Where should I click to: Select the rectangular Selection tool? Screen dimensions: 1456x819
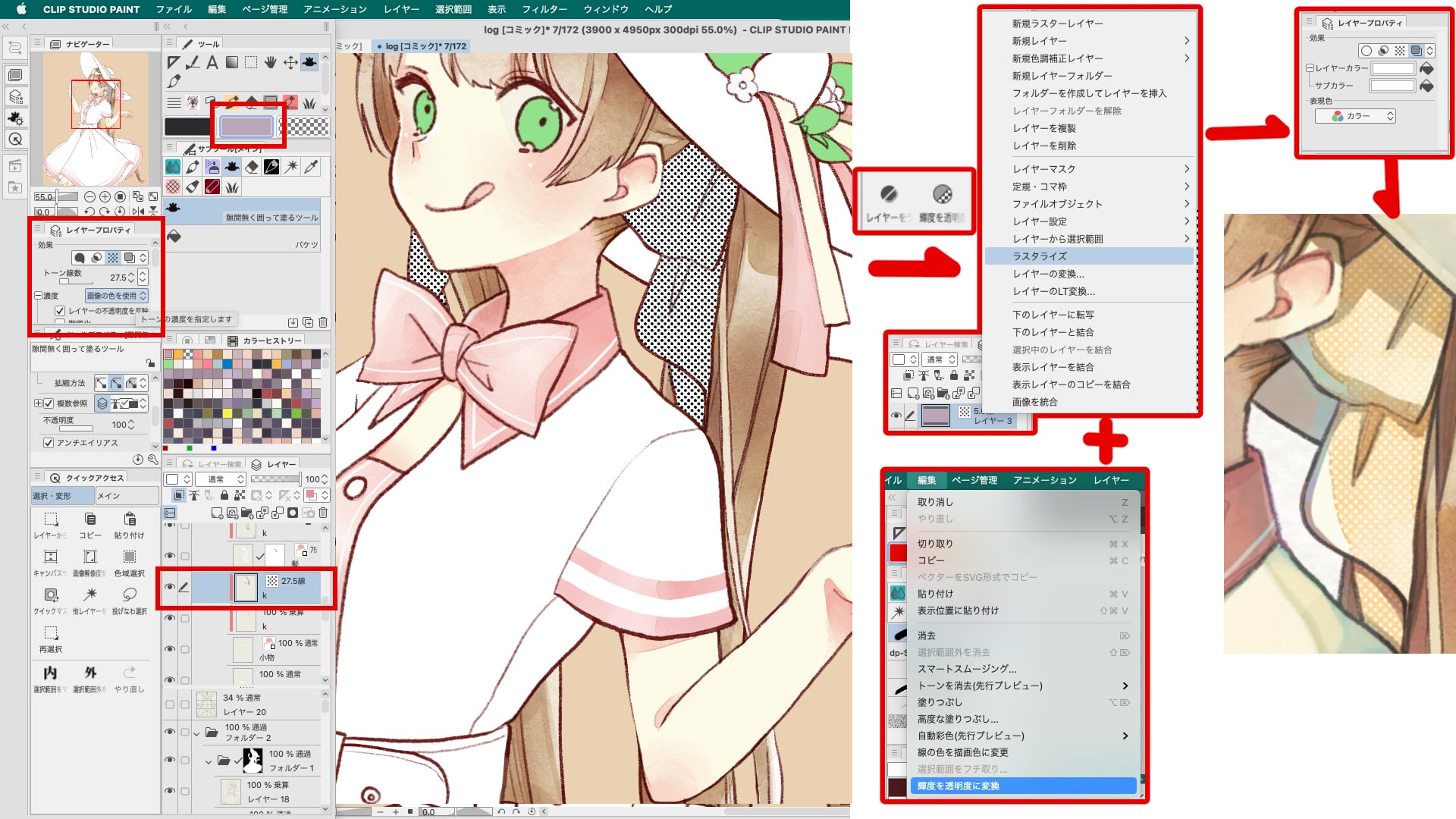(x=251, y=62)
